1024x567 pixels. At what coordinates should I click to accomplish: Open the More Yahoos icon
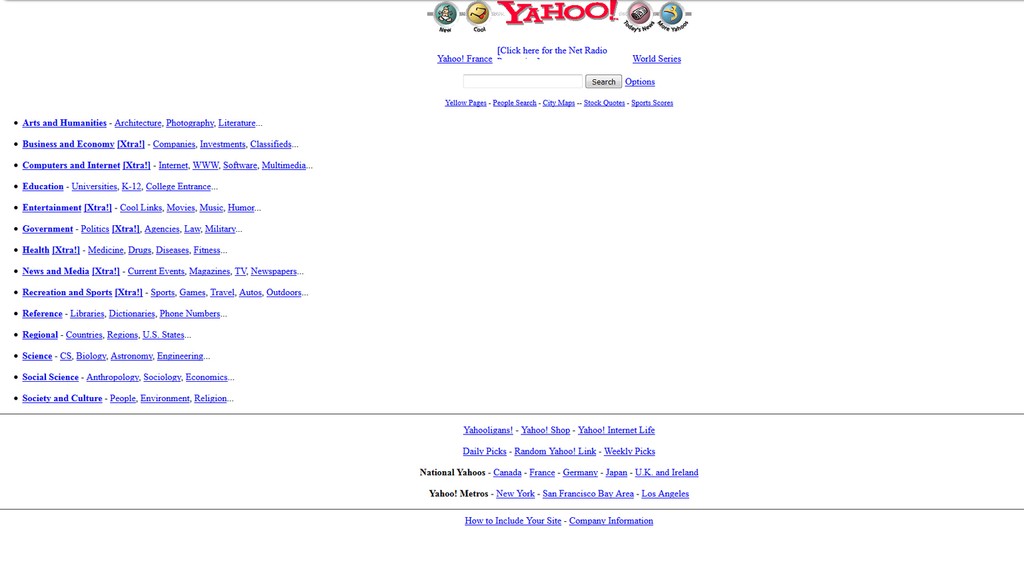click(672, 14)
